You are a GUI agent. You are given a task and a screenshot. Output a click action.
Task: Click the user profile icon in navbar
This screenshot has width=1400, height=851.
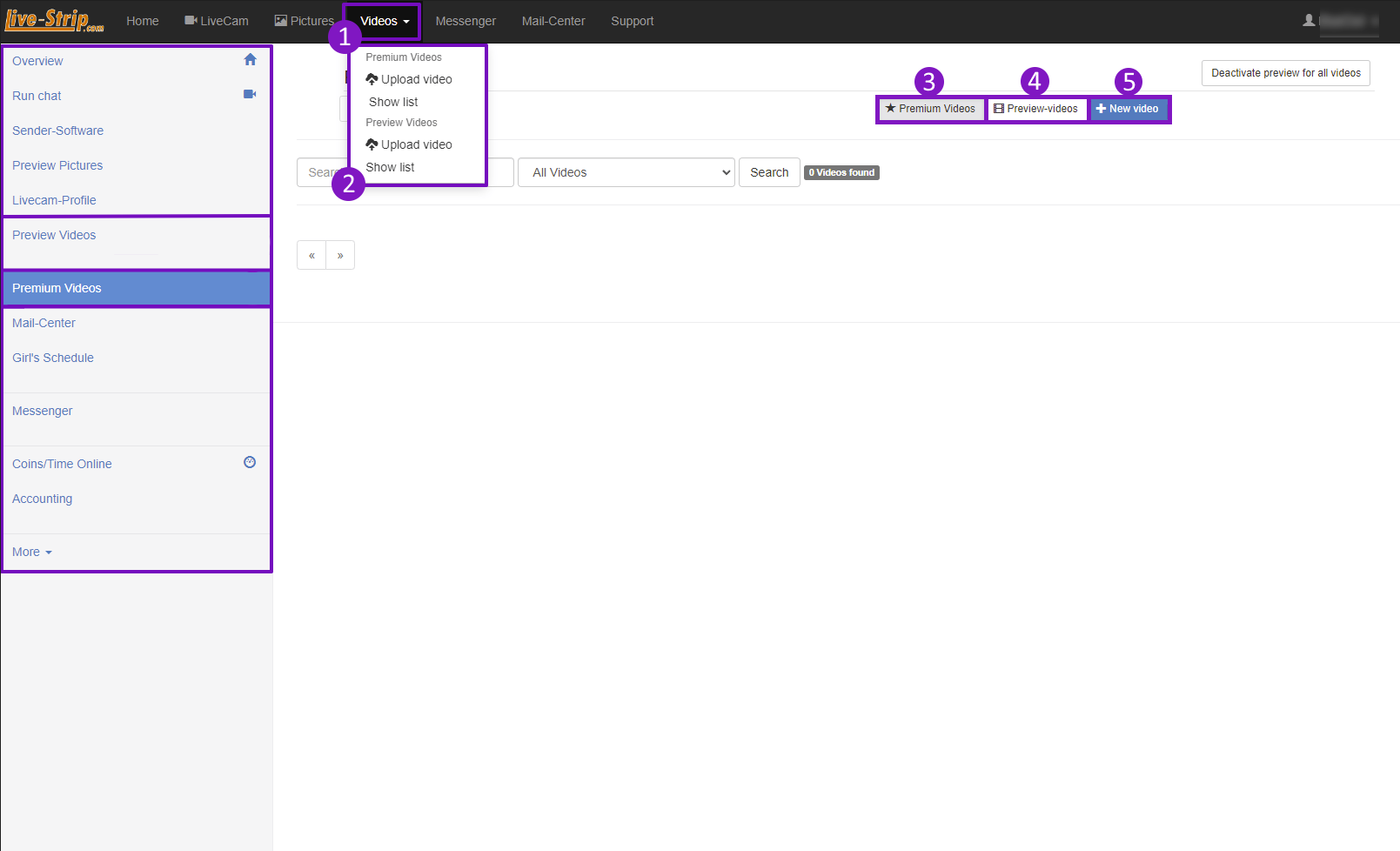[1309, 21]
